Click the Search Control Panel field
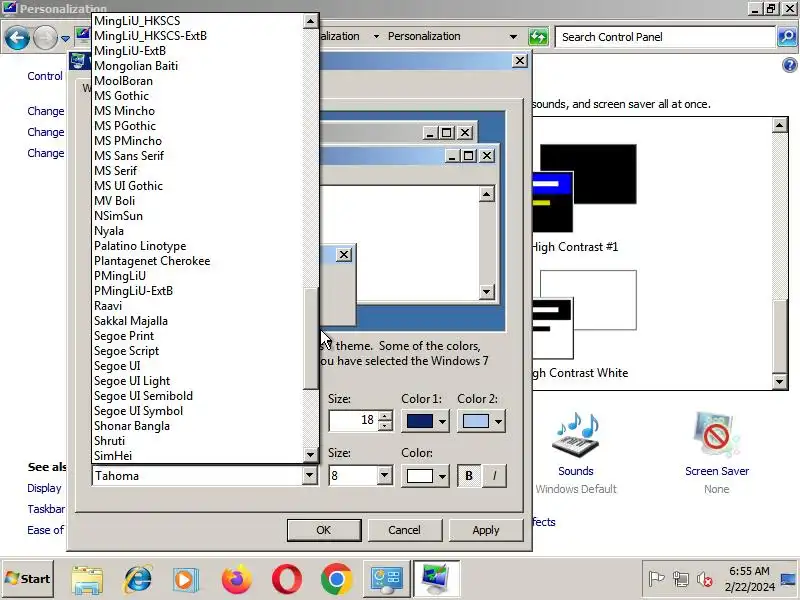This screenshot has width=800, height=600. pyautogui.click(x=665, y=37)
